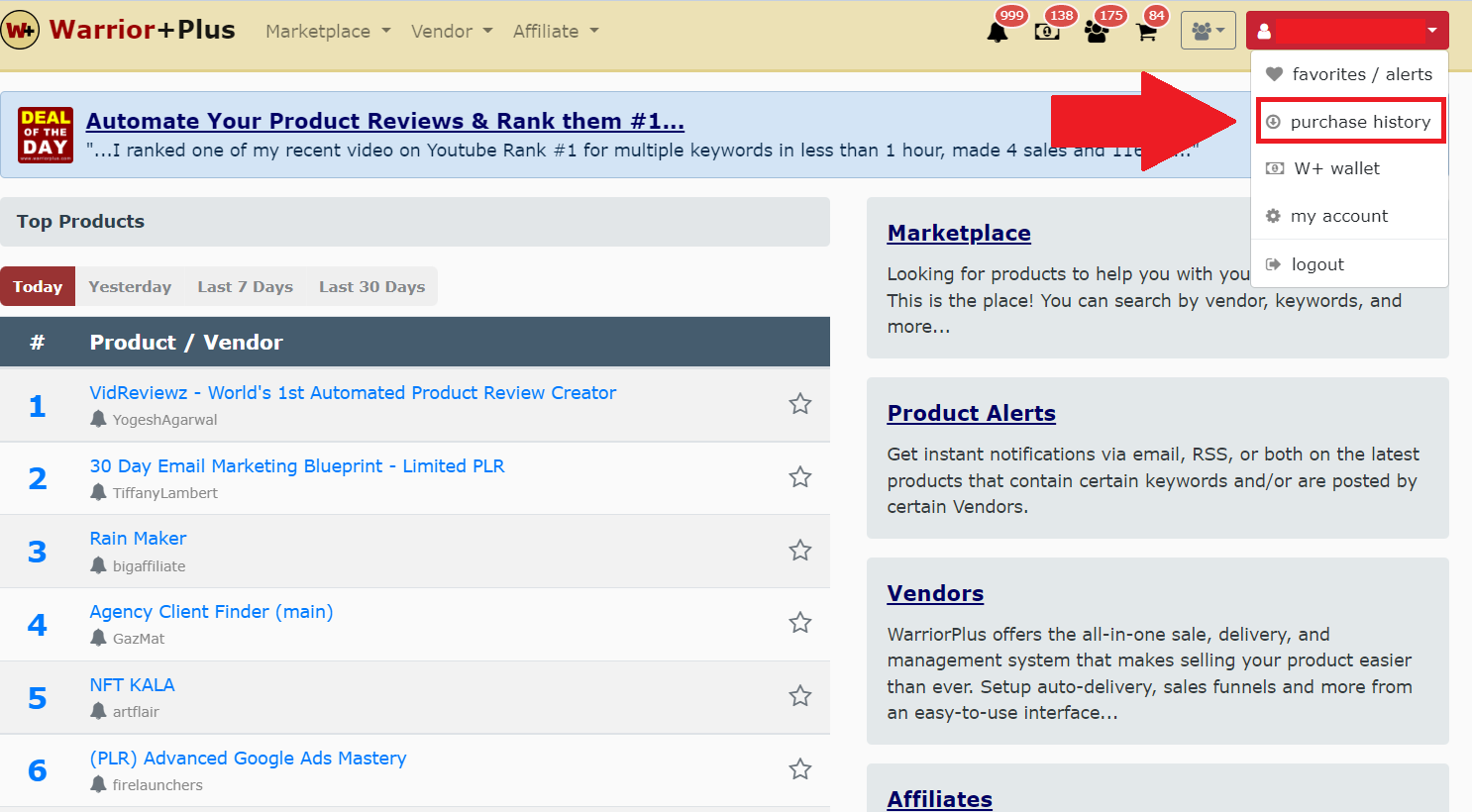Click the bell next to GazMat

coord(98,638)
